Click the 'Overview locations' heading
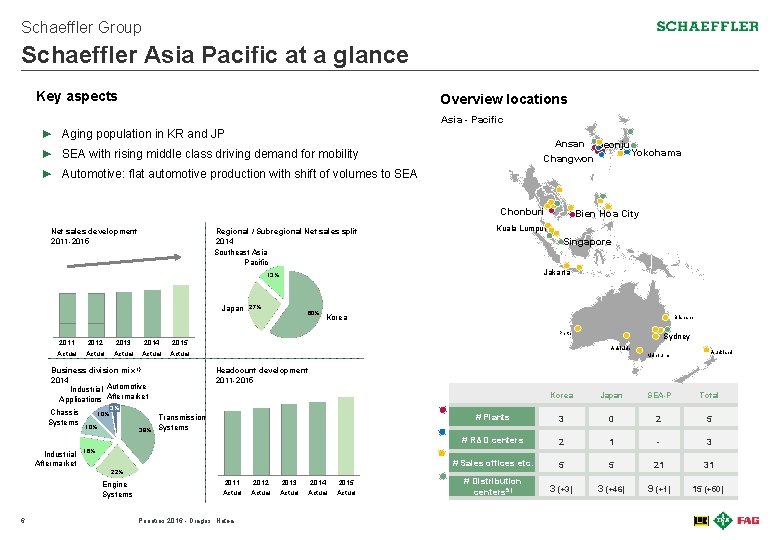Viewport: 780px width, 540px height. click(x=503, y=99)
